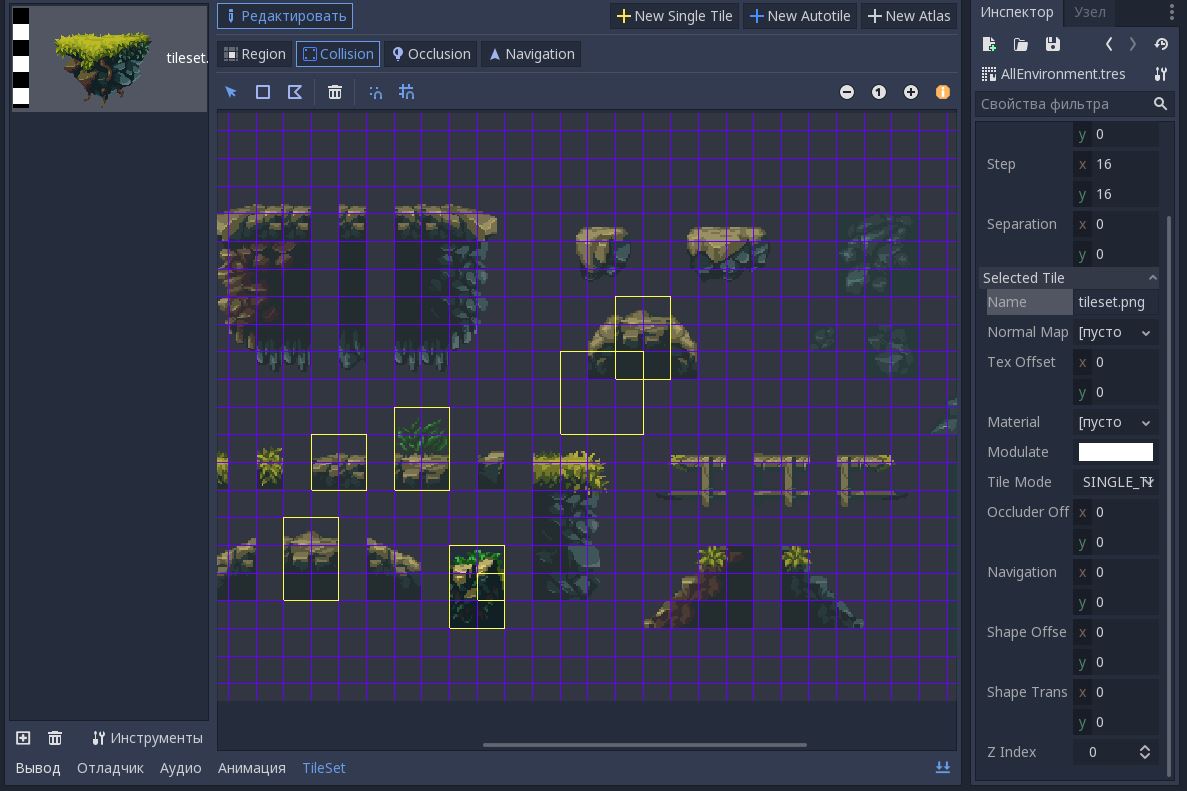Screen dimensions: 1187x791
Task: Click the New Autotile button
Action: click(800, 16)
